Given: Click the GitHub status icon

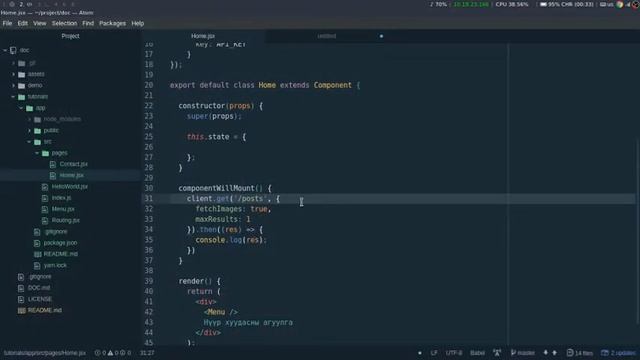Looking at the screenshot, I should point(497,353).
